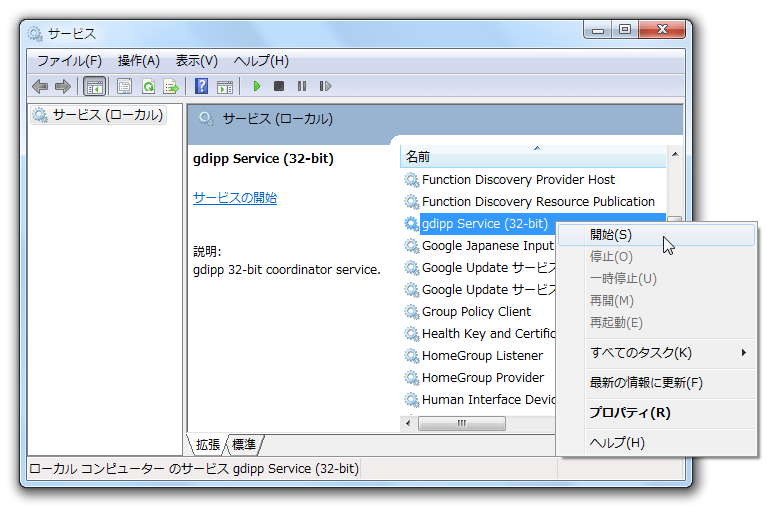Select the HomeGroup Listener row
The height and width of the screenshot is (509, 767).
(x=479, y=356)
